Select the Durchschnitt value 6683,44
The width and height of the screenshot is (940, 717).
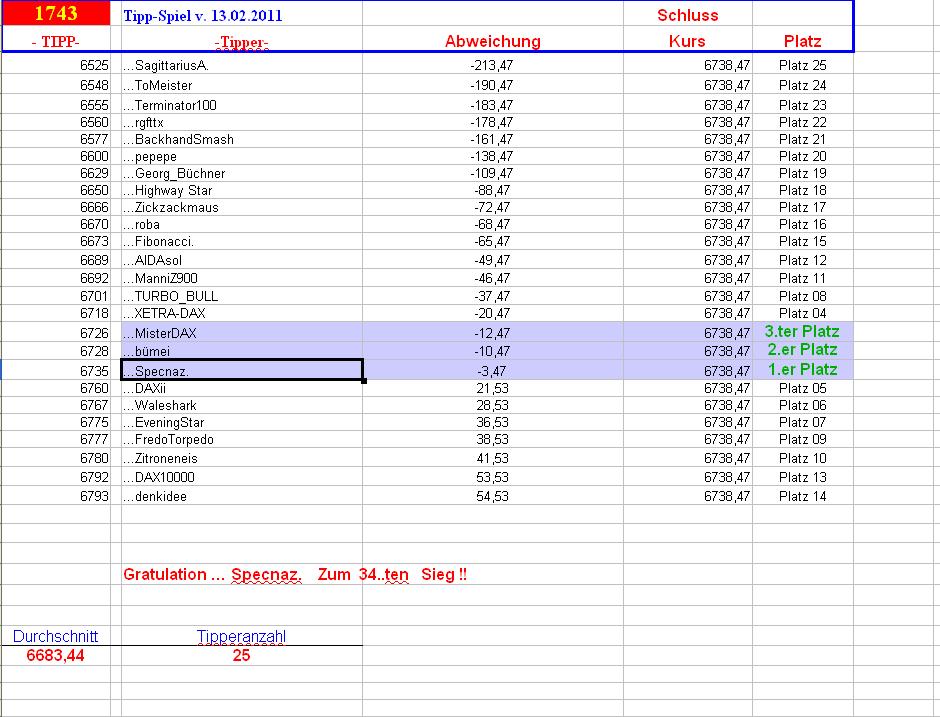(x=56, y=655)
